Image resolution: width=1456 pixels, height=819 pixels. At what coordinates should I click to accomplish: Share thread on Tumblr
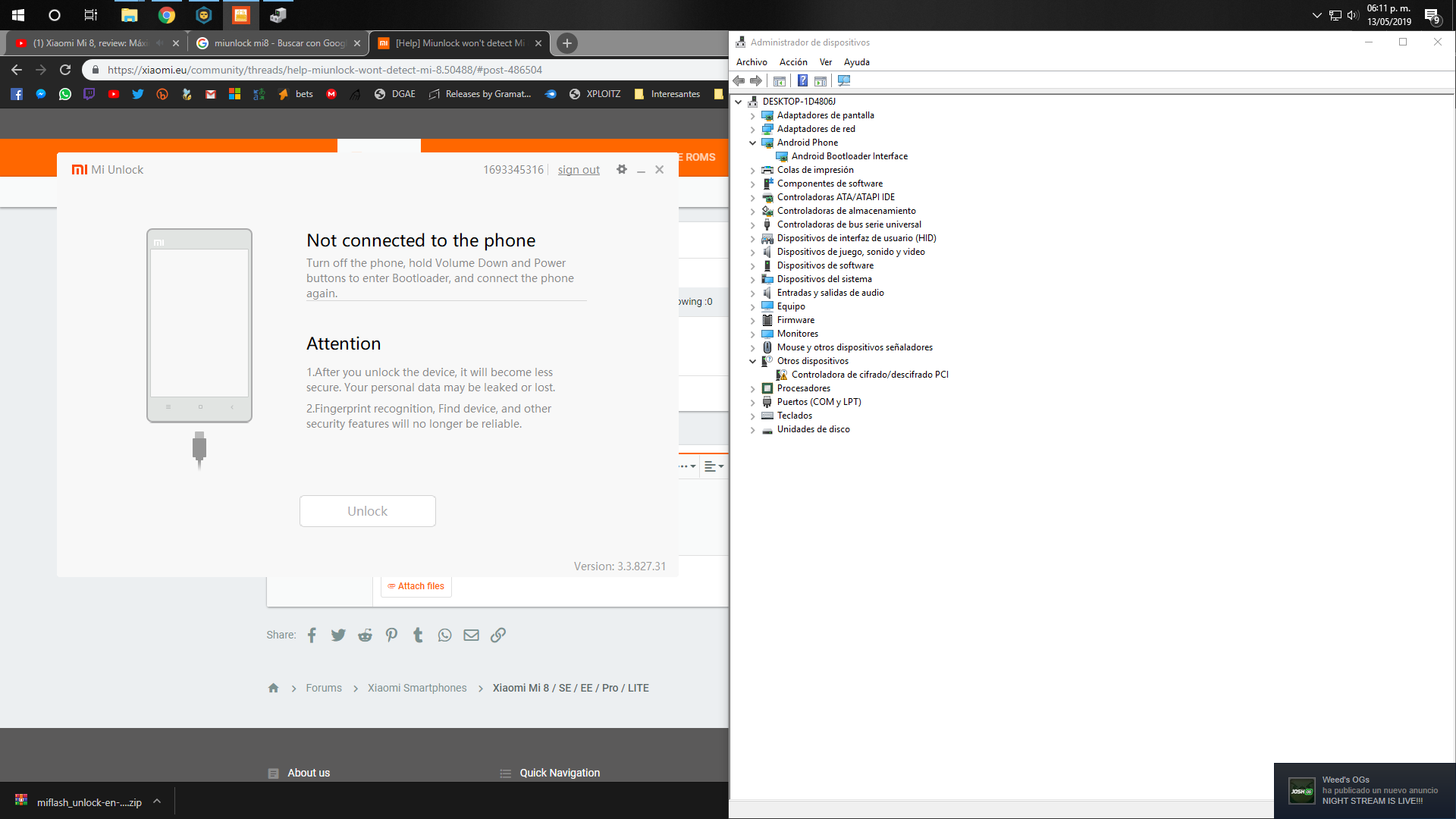point(418,635)
